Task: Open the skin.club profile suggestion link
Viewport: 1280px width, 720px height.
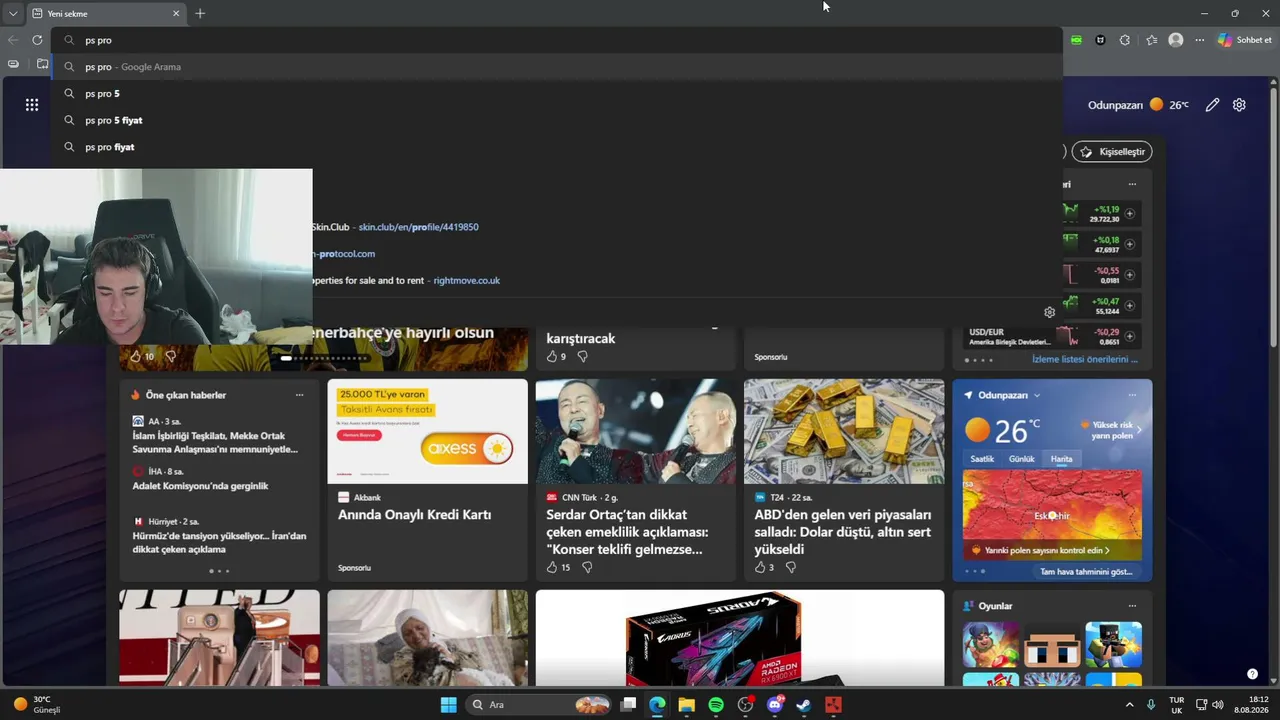Action: tap(418, 227)
